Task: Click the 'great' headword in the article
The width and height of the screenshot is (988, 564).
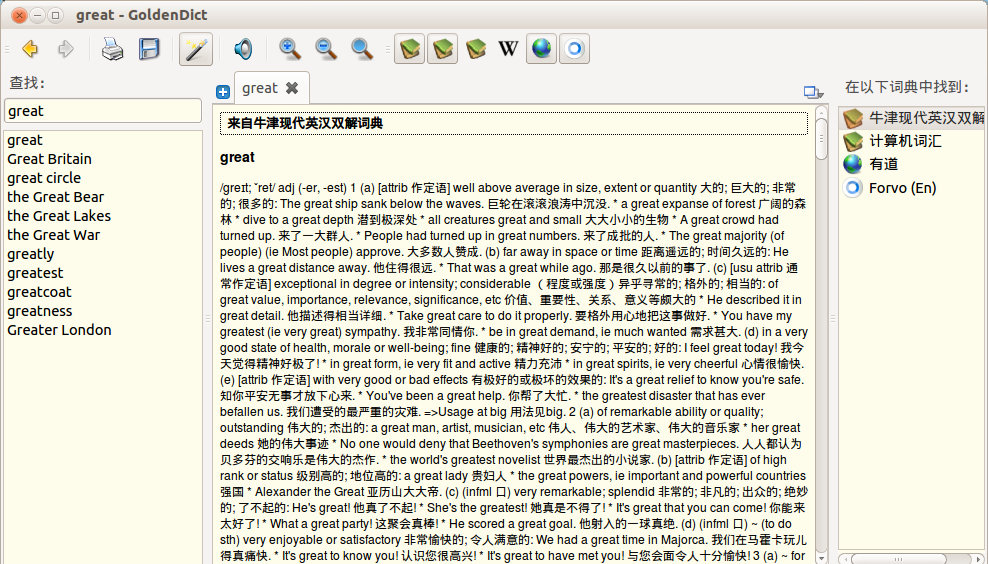Action: (237, 158)
